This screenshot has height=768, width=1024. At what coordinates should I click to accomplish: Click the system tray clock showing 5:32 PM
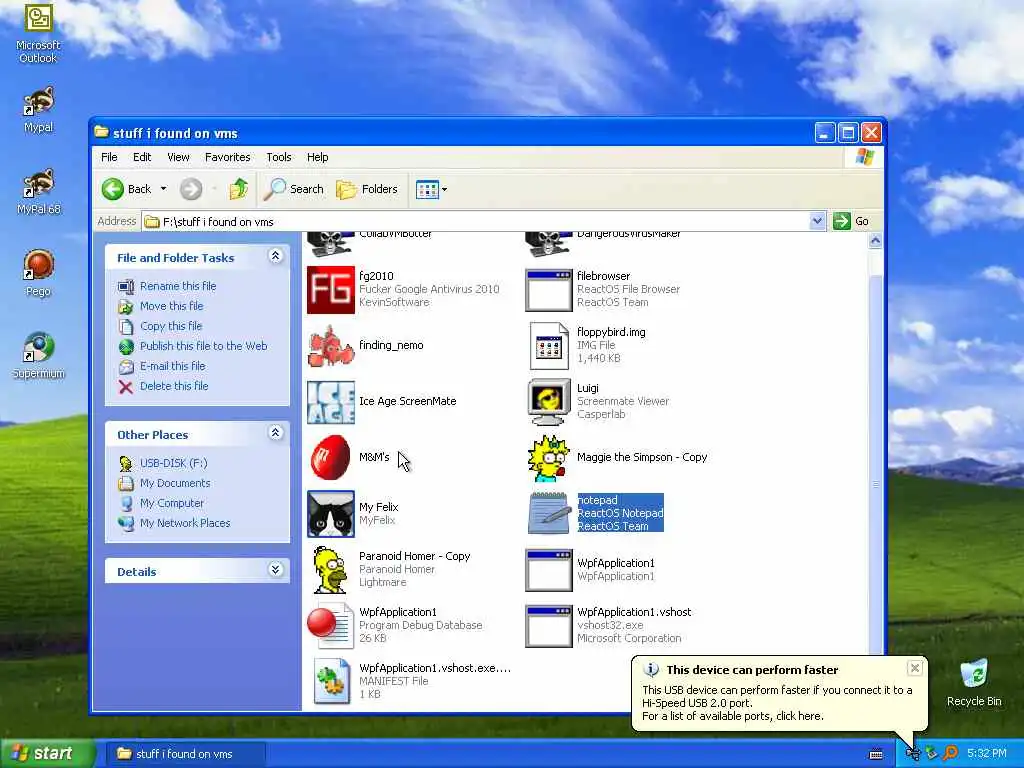tap(987, 754)
